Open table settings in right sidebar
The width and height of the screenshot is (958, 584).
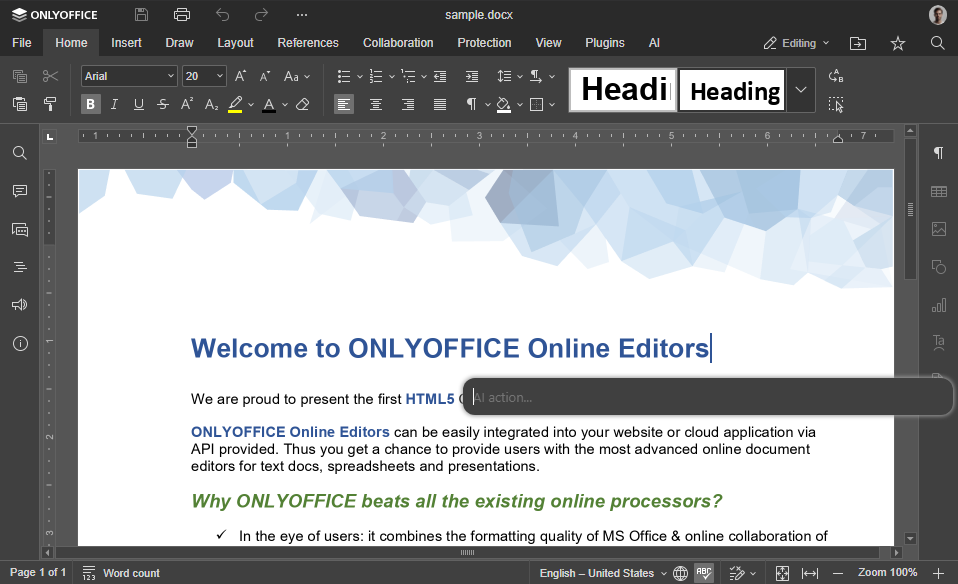(938, 191)
